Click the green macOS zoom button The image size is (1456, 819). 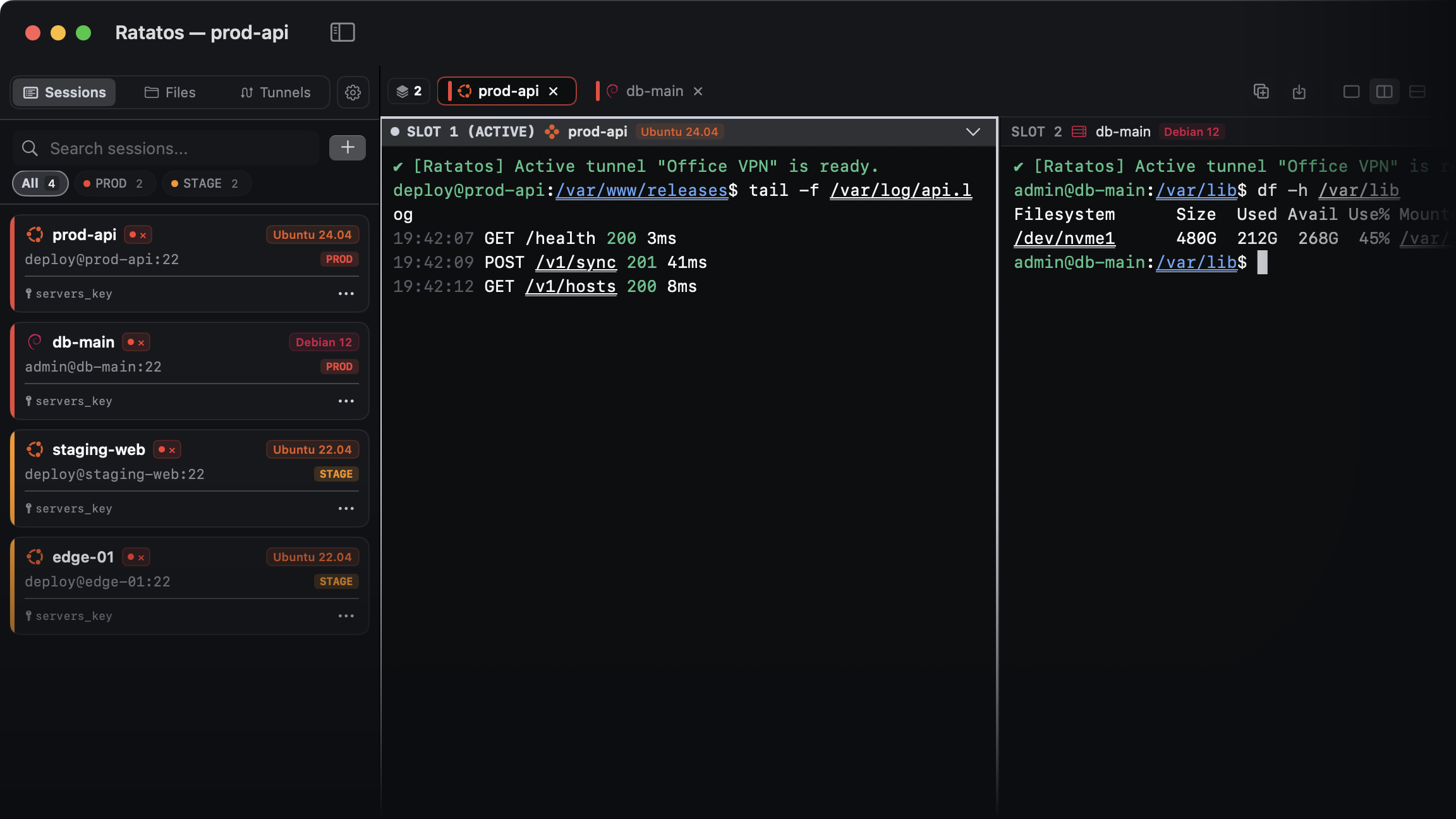click(83, 33)
